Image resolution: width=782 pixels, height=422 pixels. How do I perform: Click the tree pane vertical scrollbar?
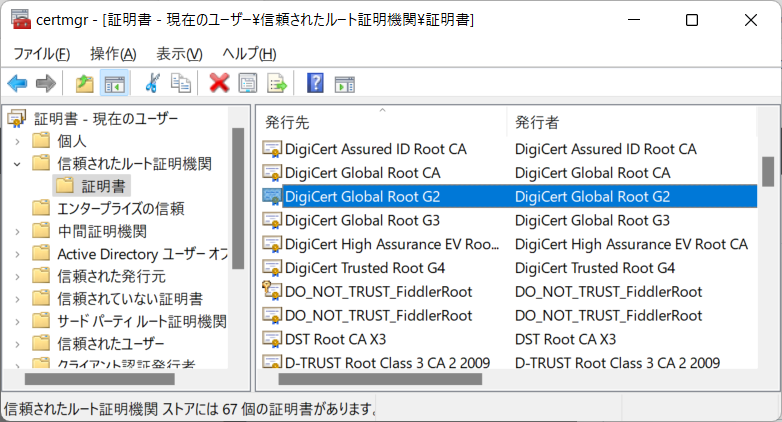[238, 199]
